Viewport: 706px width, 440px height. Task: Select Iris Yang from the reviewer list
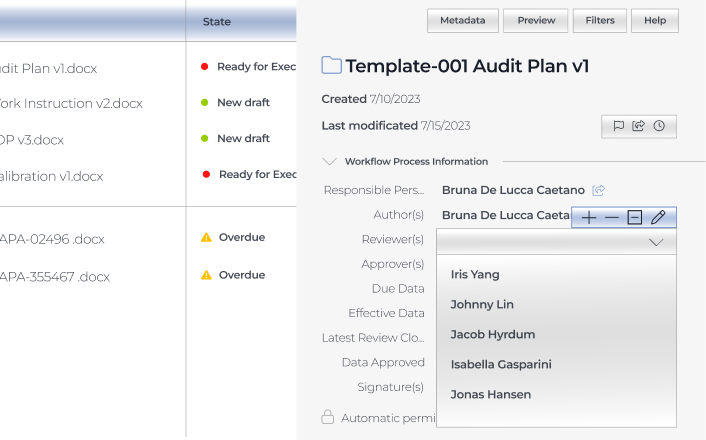tap(475, 274)
